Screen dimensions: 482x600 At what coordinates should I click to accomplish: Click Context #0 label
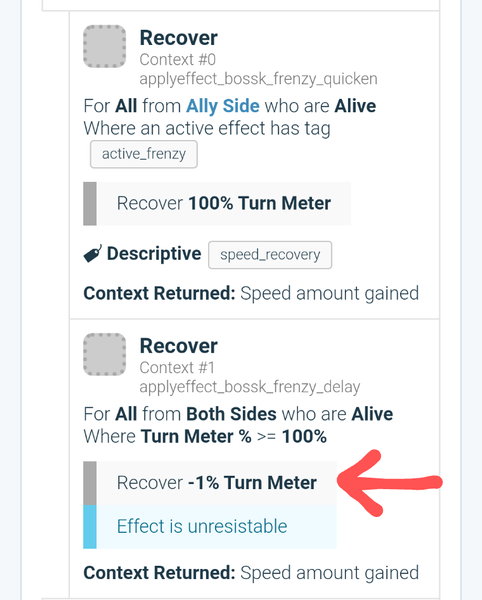177,60
